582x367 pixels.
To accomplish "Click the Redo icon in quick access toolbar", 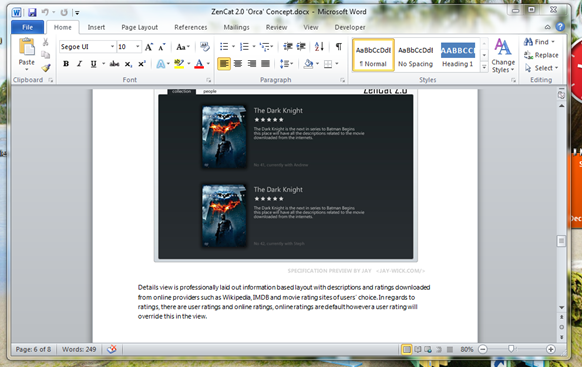I will 64,12.
